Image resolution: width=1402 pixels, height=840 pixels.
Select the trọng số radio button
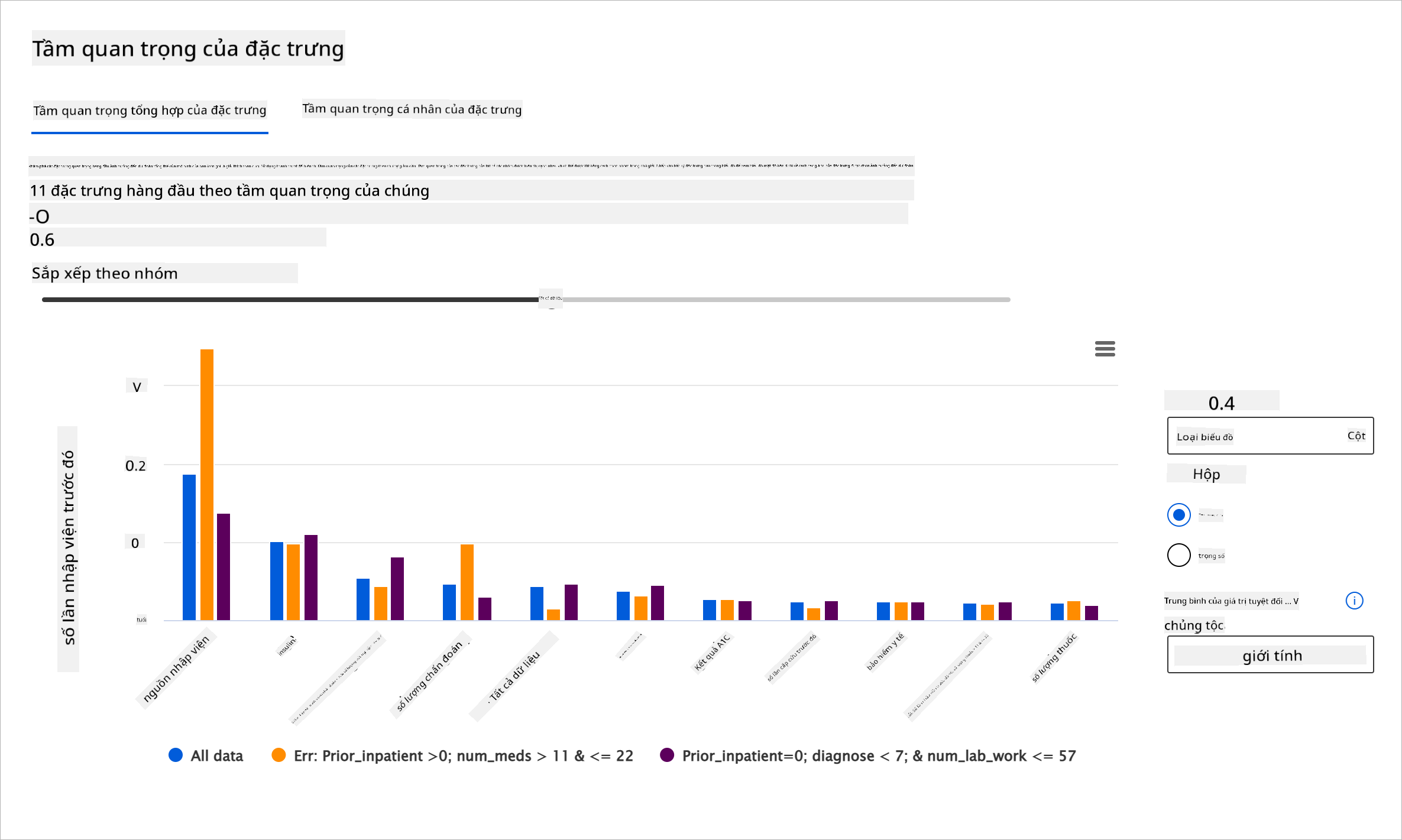(1178, 555)
